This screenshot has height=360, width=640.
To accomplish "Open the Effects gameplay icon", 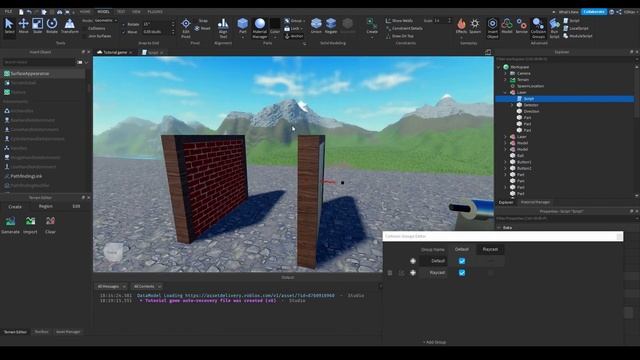I will [x=461, y=26].
